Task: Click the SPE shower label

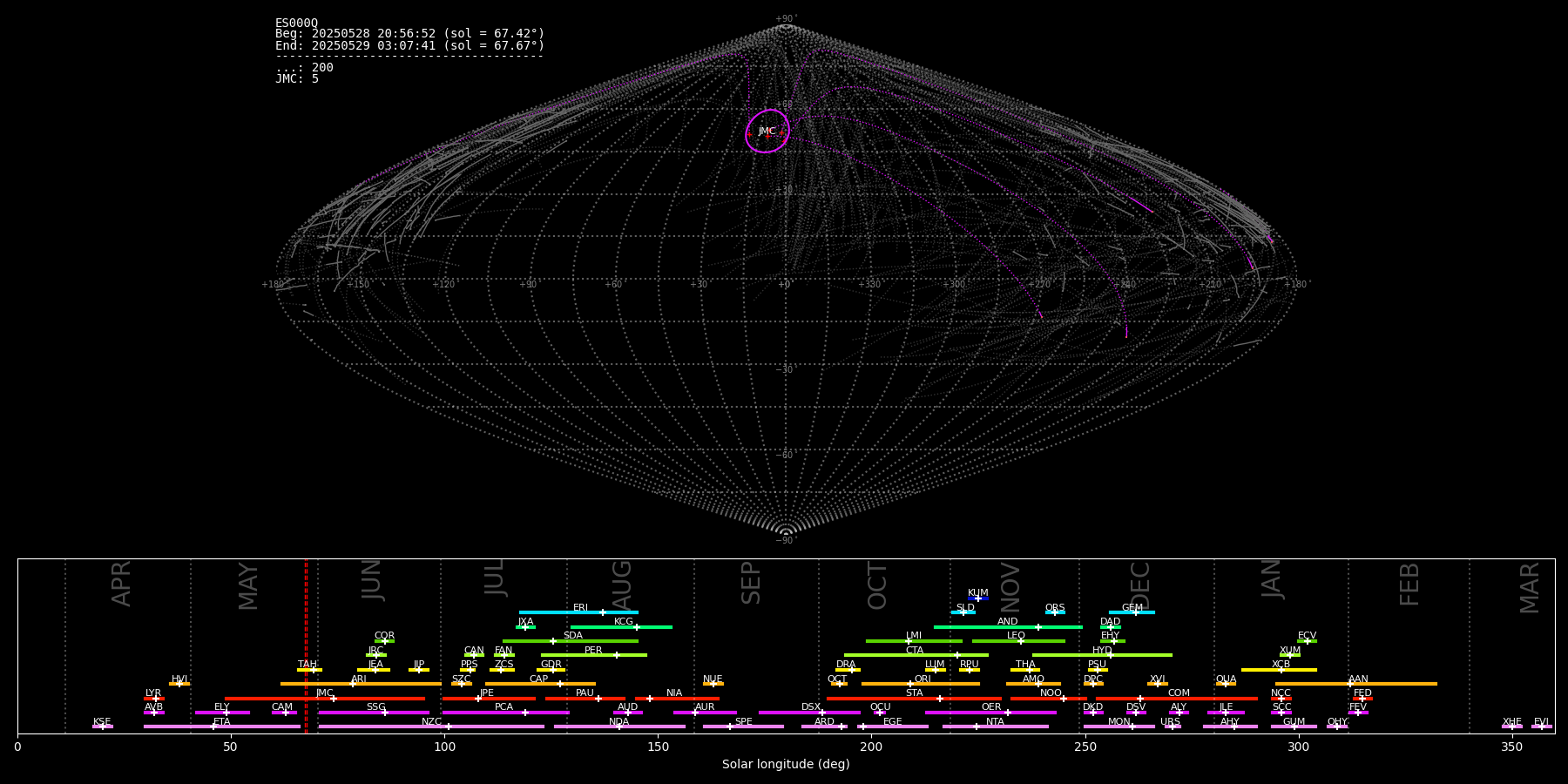Action: pos(743,722)
